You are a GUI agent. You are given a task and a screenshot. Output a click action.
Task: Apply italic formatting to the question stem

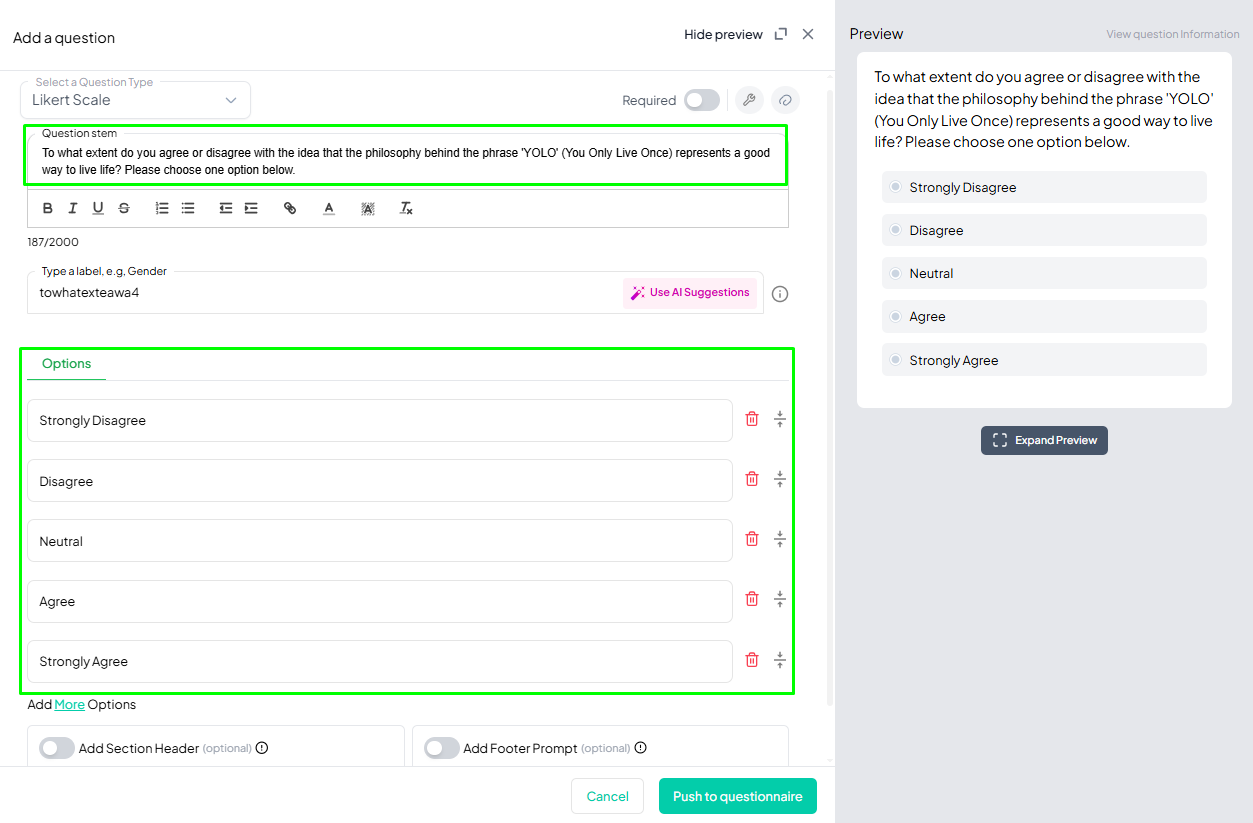tap(73, 208)
